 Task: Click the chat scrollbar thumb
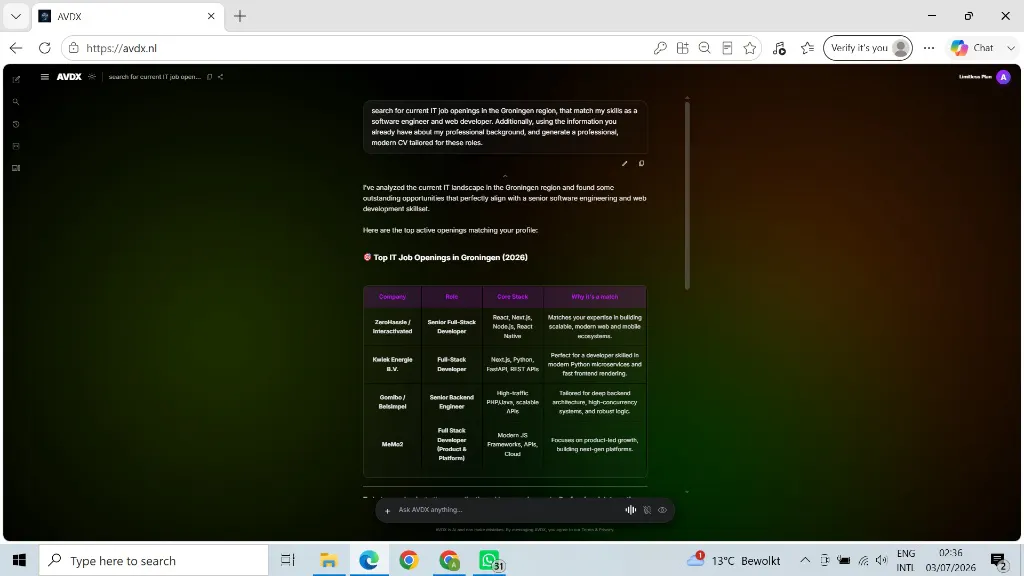click(687, 195)
